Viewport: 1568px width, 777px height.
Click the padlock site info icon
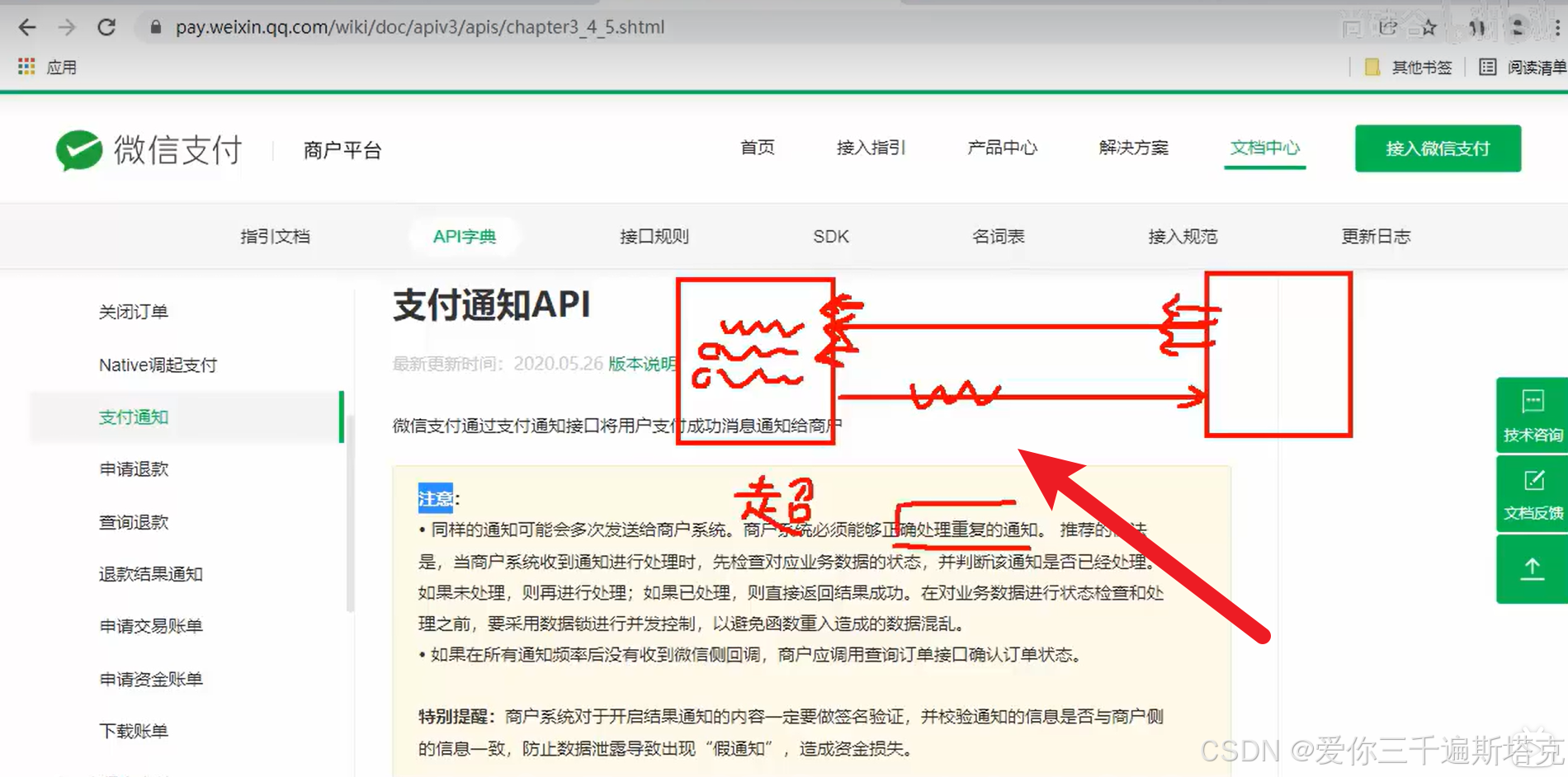[155, 27]
